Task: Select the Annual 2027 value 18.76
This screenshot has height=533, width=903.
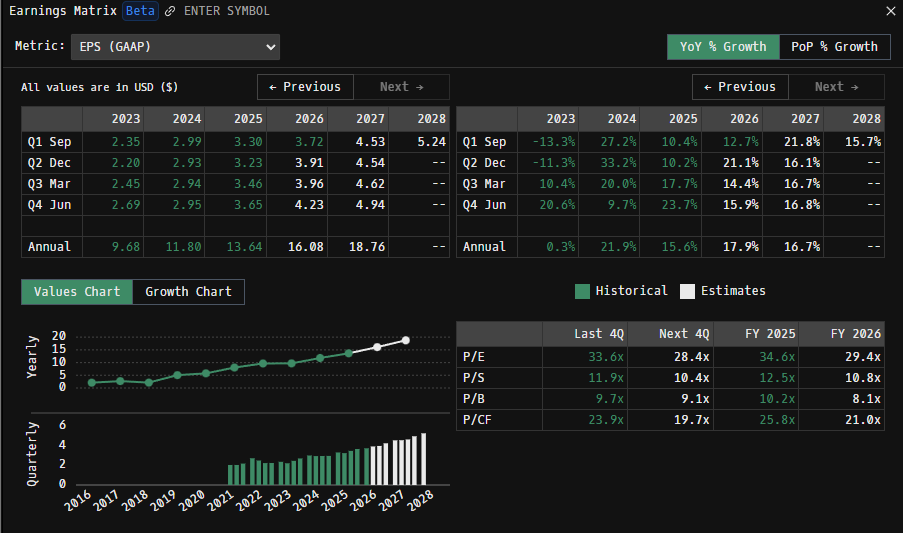Action: (365, 247)
